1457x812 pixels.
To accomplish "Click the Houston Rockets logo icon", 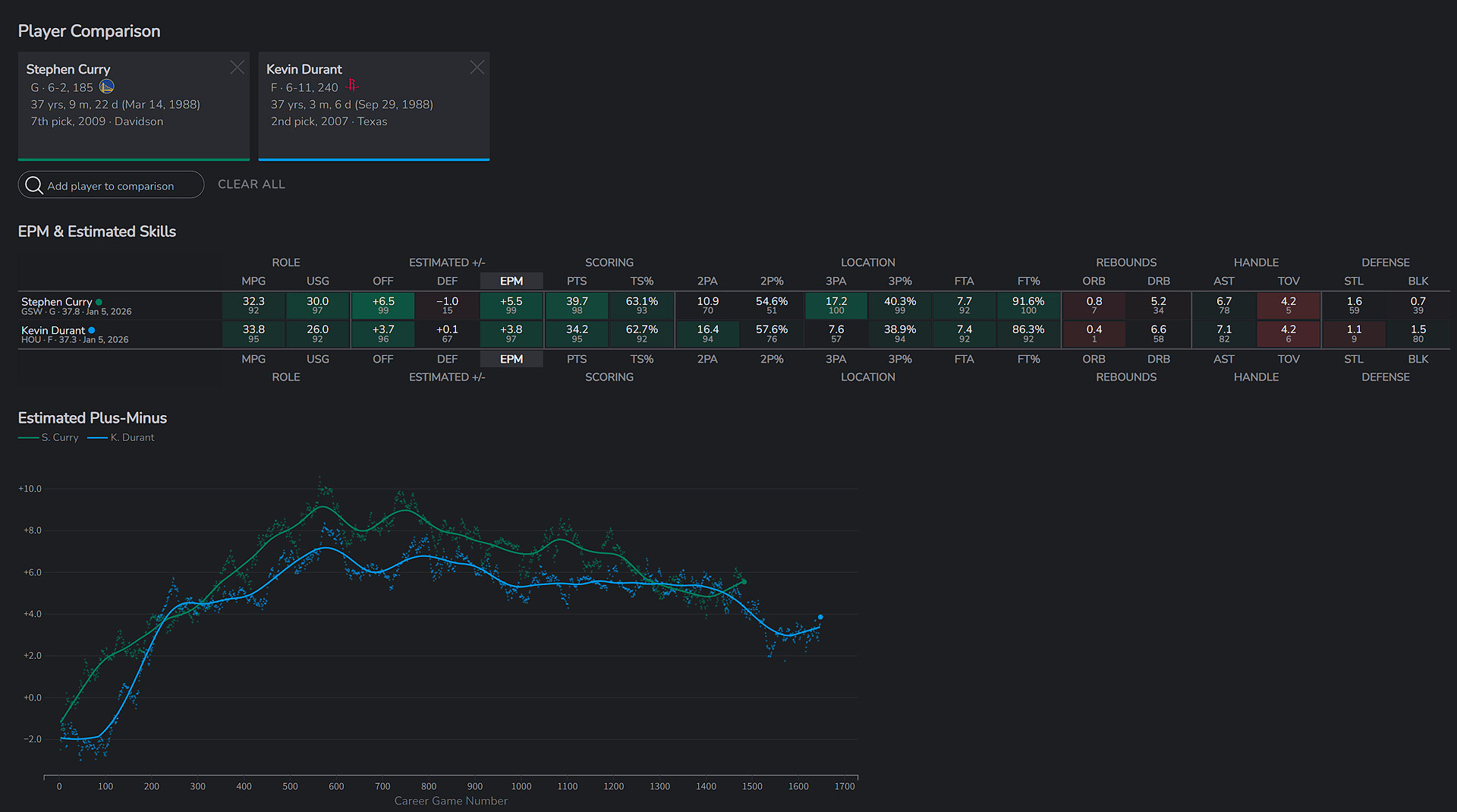I will click(x=351, y=86).
